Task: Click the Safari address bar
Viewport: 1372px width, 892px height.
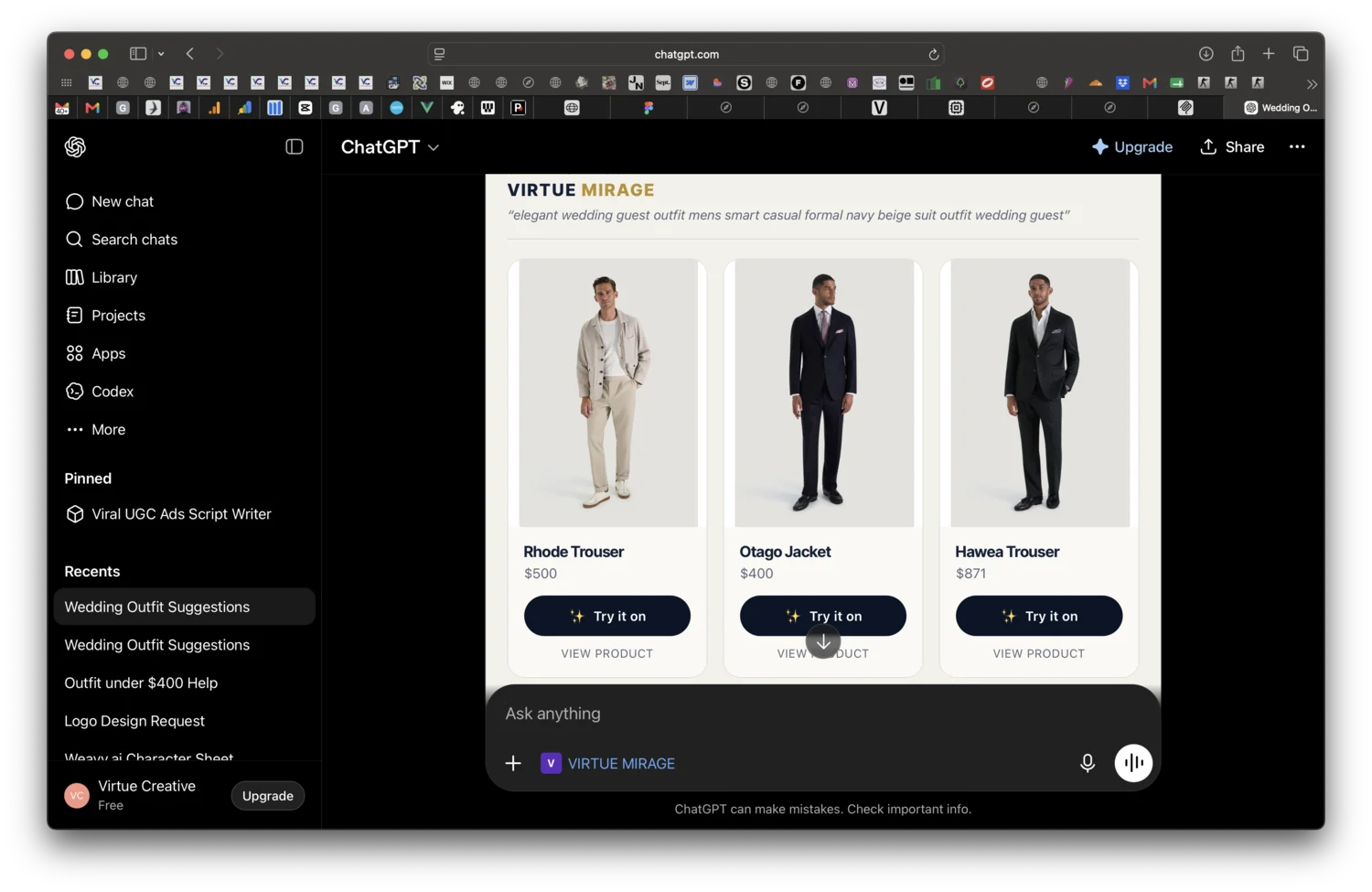Action: 686,54
